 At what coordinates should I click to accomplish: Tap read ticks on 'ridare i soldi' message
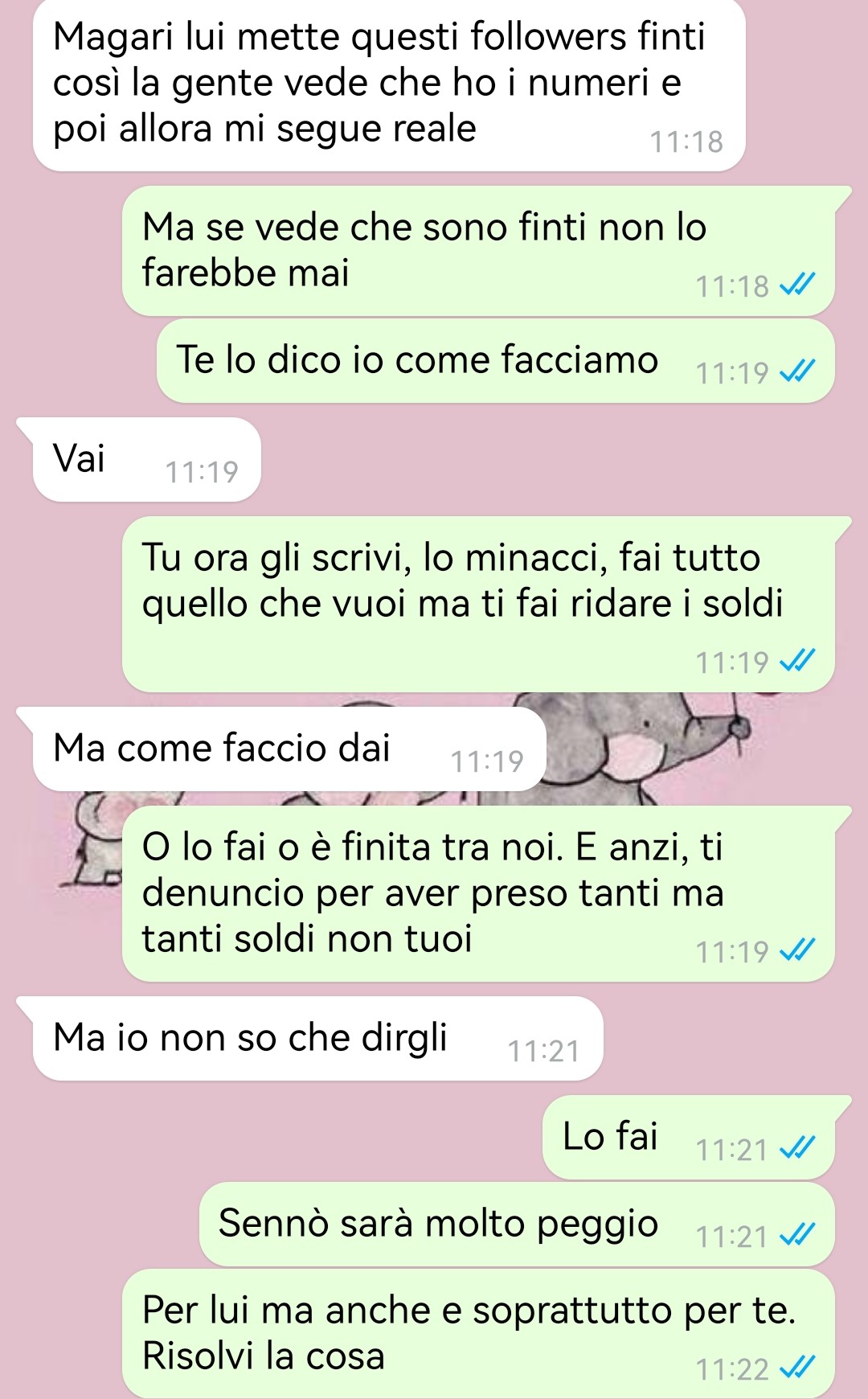tap(798, 660)
